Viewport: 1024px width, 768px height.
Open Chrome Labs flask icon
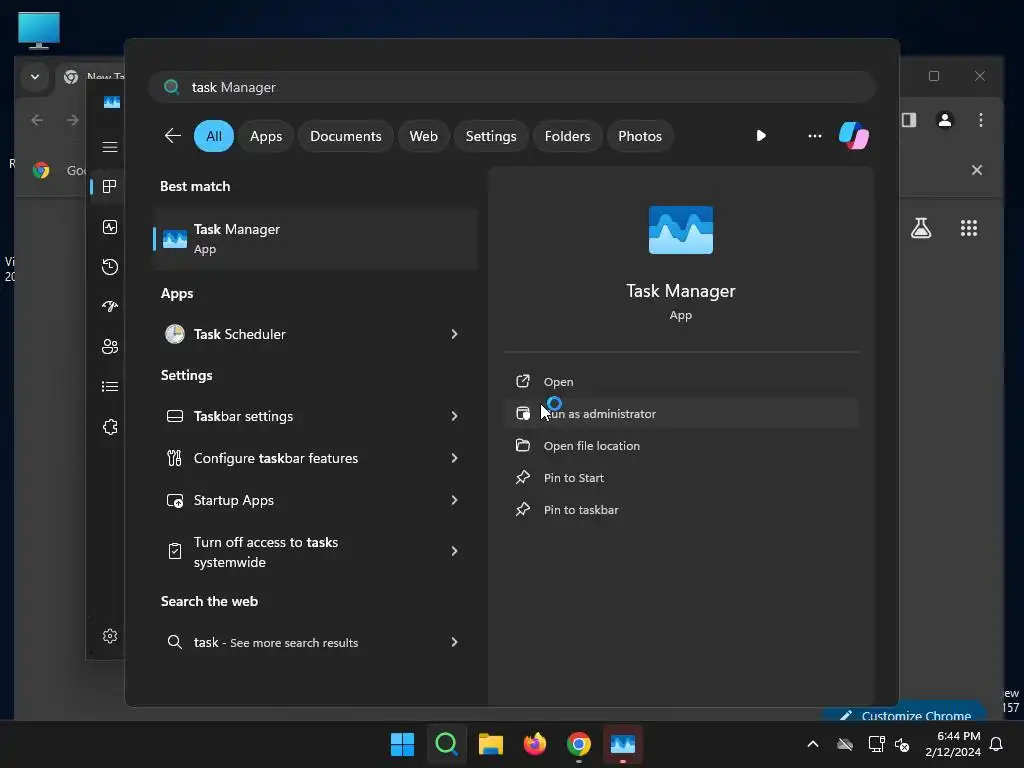point(921,228)
